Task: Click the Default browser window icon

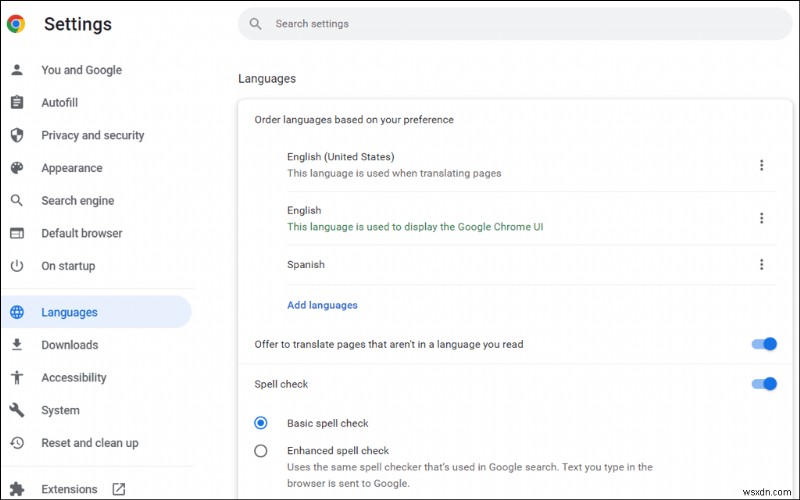Action: coord(17,233)
